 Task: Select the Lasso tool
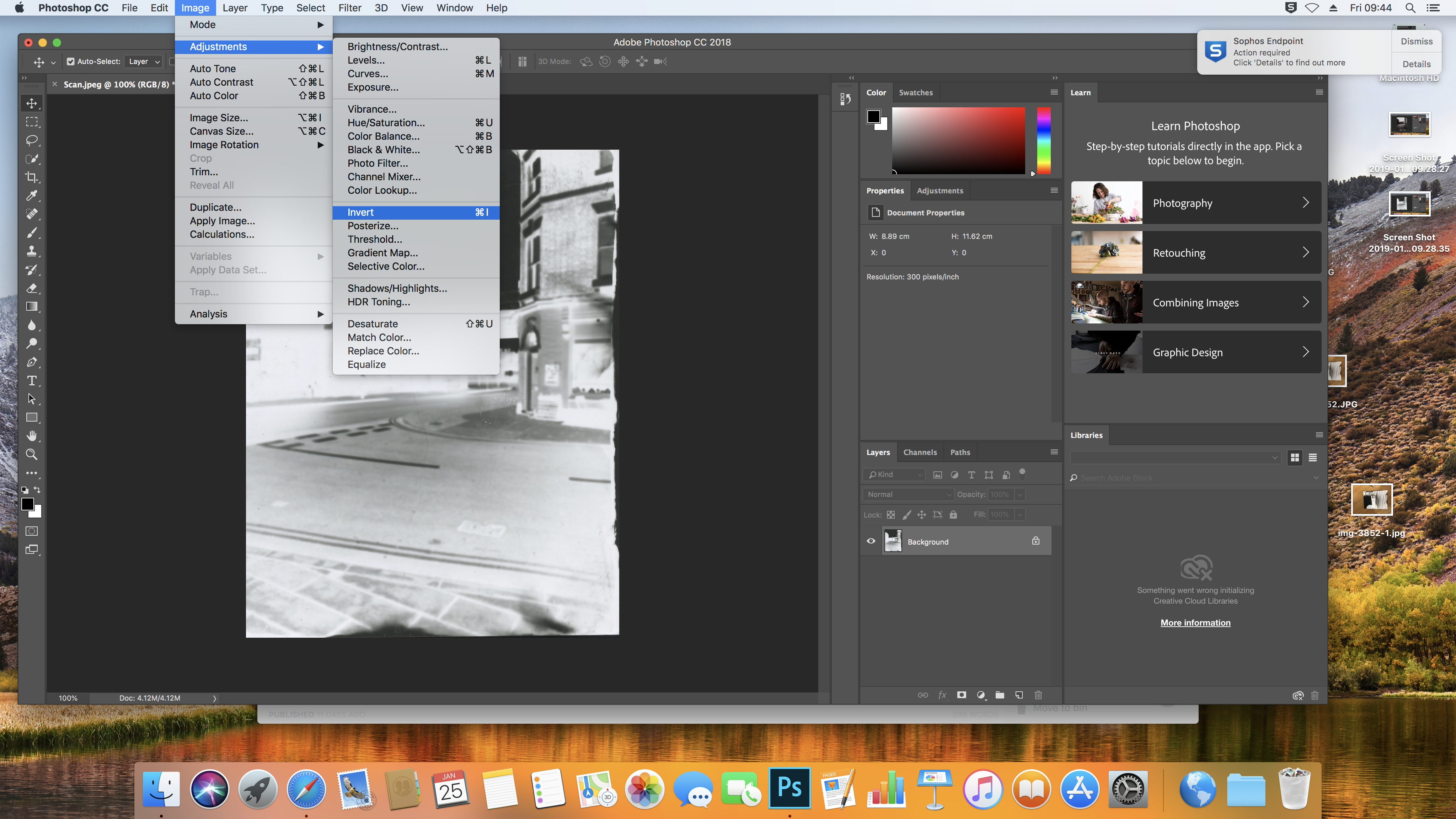click(32, 140)
